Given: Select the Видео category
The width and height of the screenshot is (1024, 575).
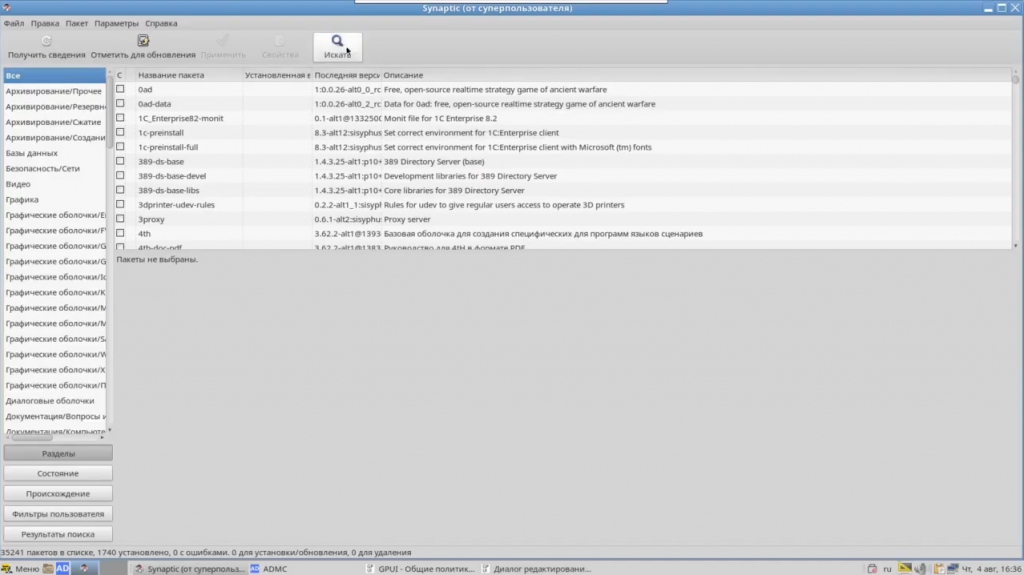Looking at the screenshot, I should [x=54, y=184].
